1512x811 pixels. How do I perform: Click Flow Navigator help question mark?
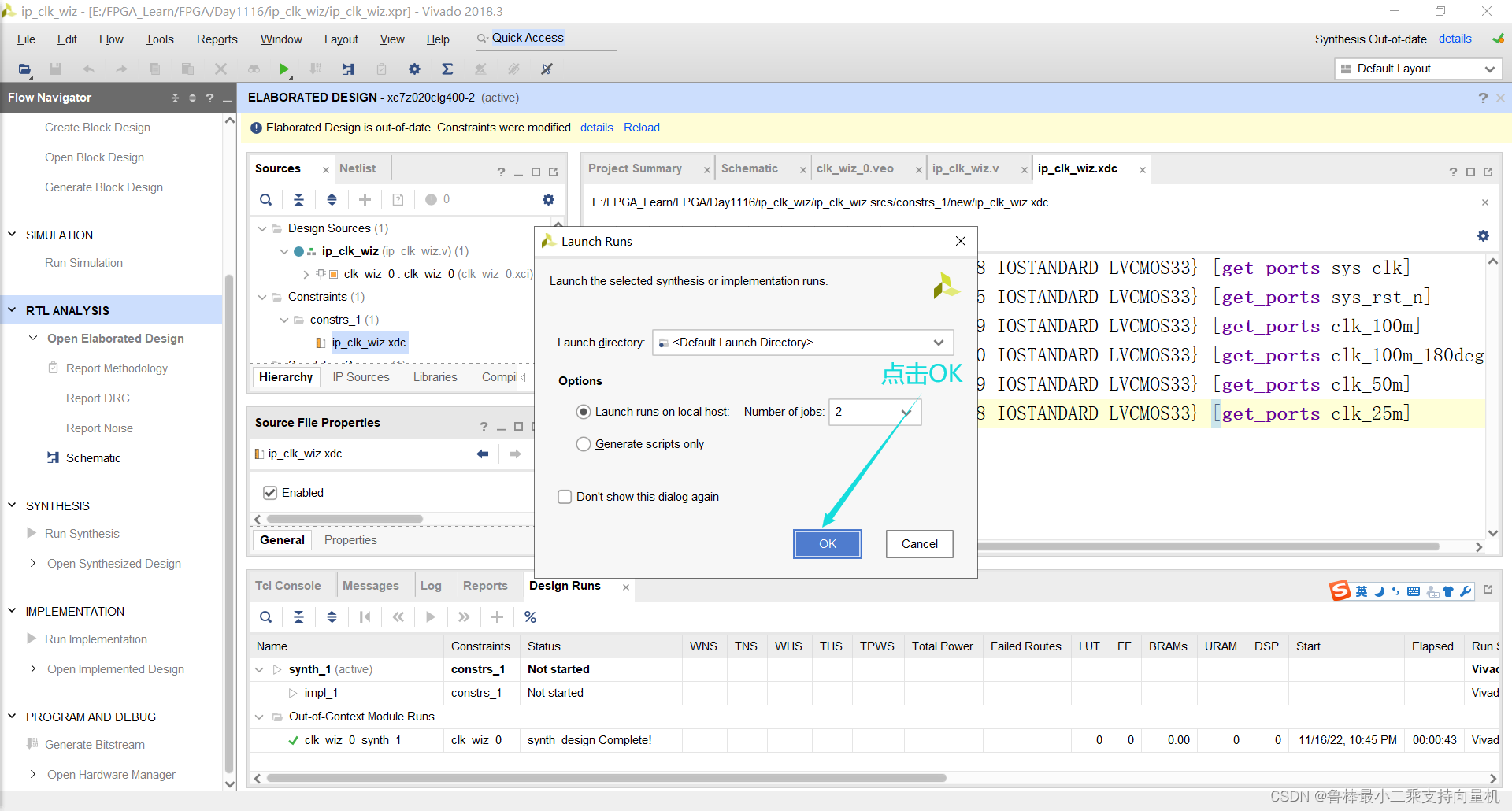pyautogui.click(x=209, y=98)
